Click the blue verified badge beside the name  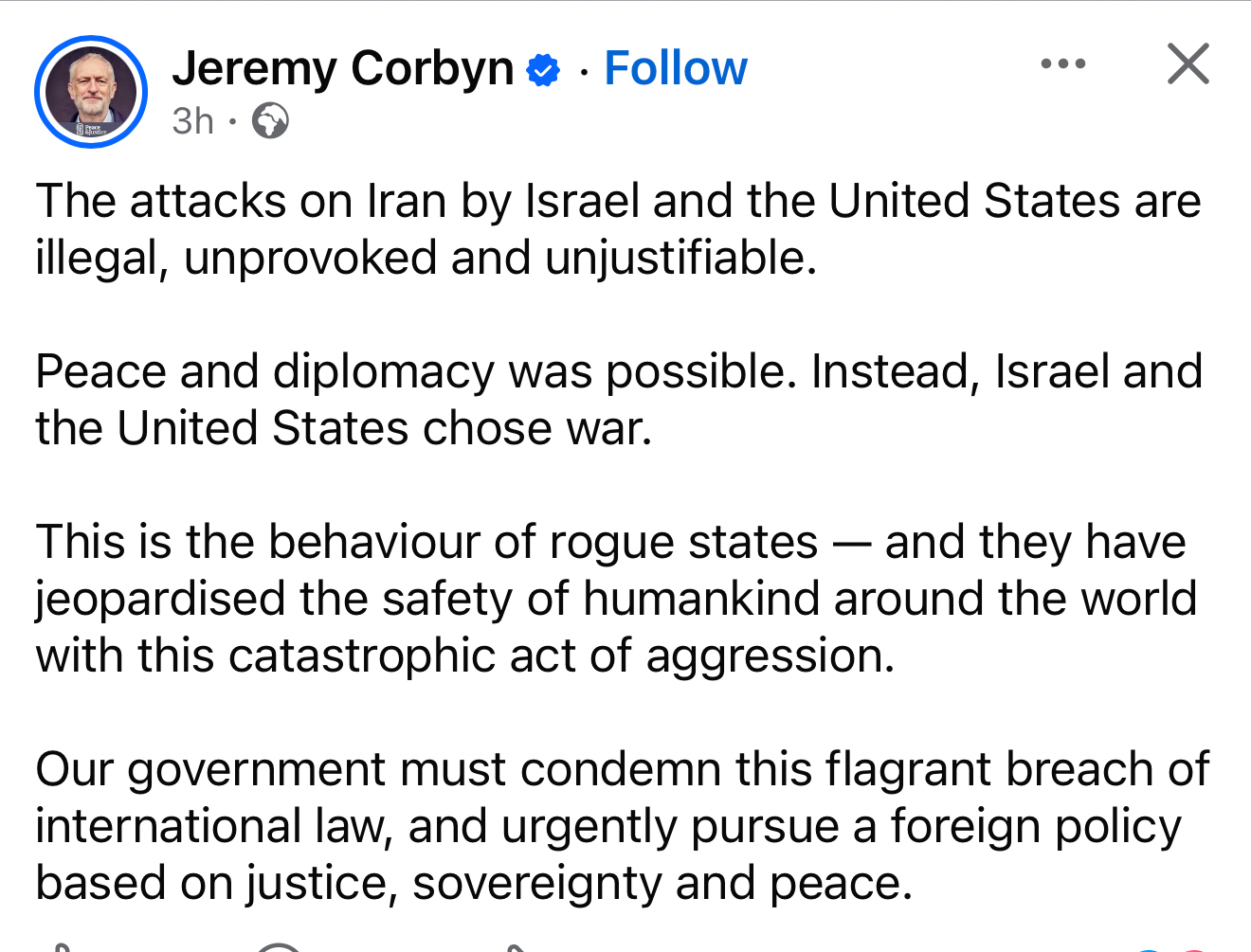click(543, 70)
